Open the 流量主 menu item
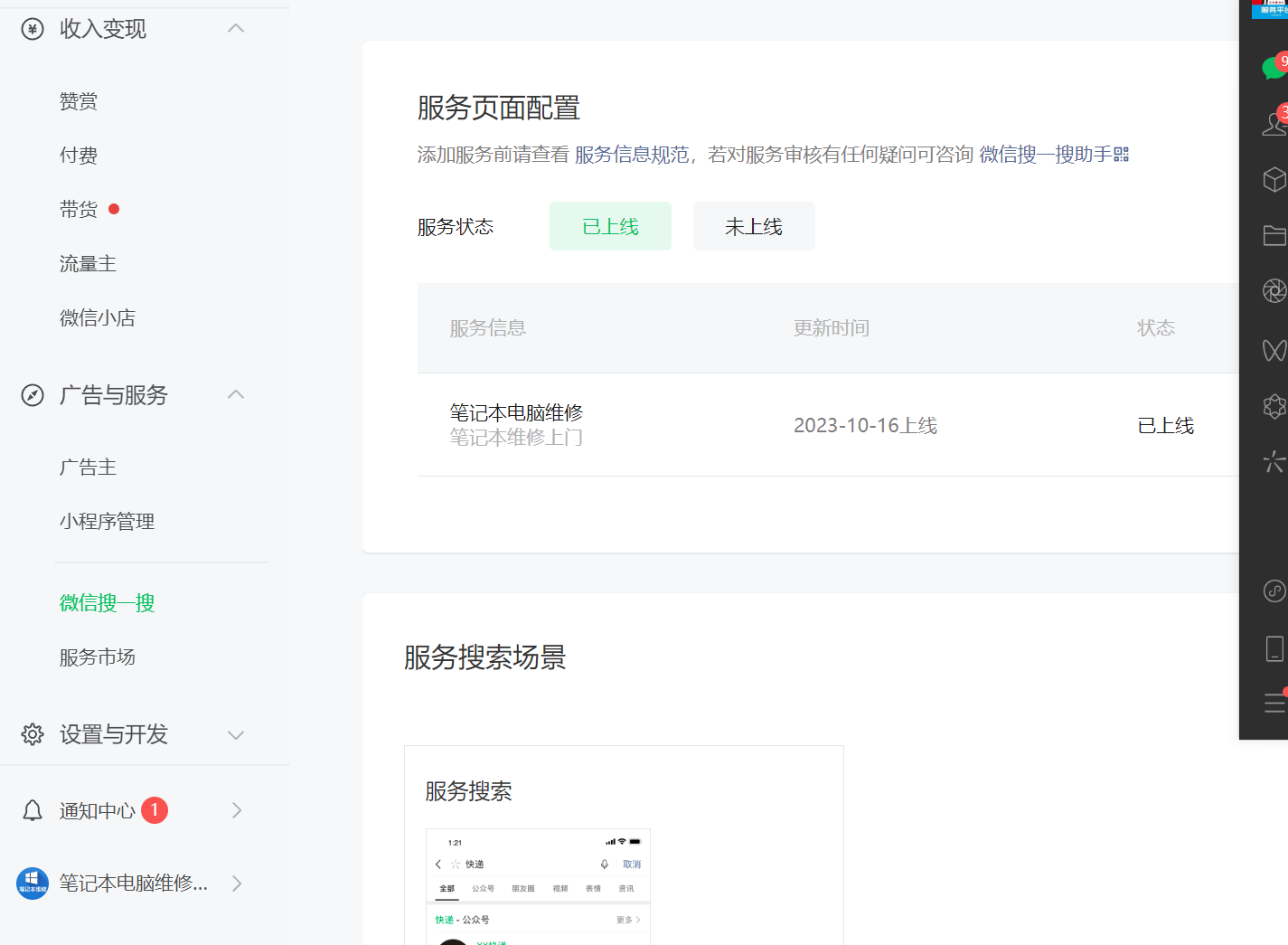1288x945 pixels. coord(88,264)
